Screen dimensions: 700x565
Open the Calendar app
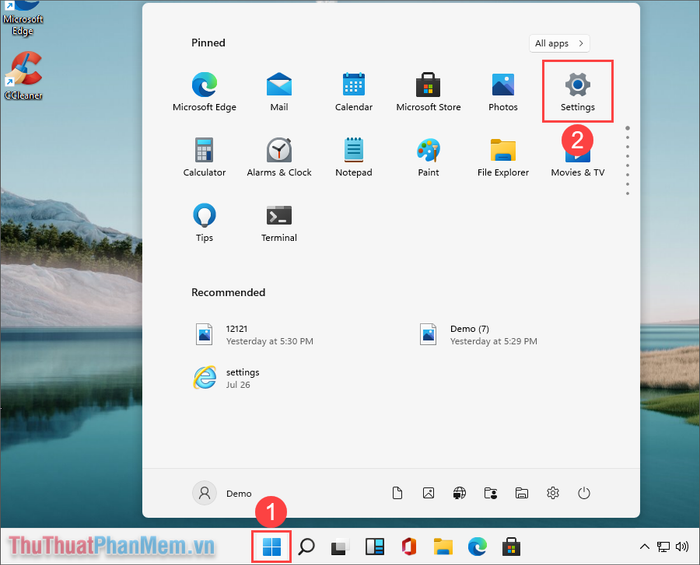pos(354,91)
